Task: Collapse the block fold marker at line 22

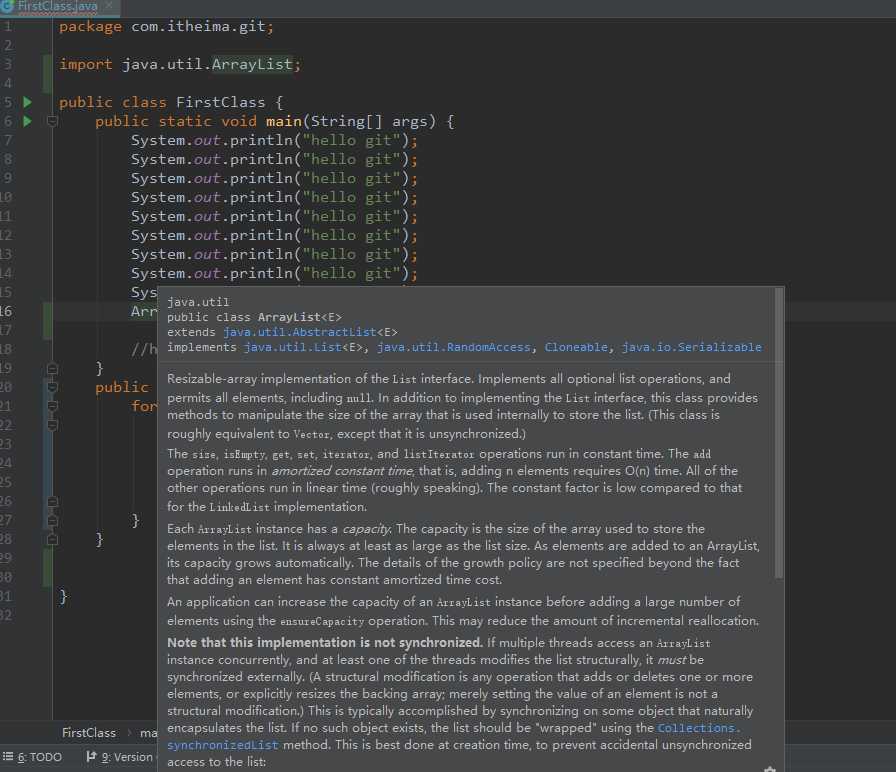Action: coord(52,425)
